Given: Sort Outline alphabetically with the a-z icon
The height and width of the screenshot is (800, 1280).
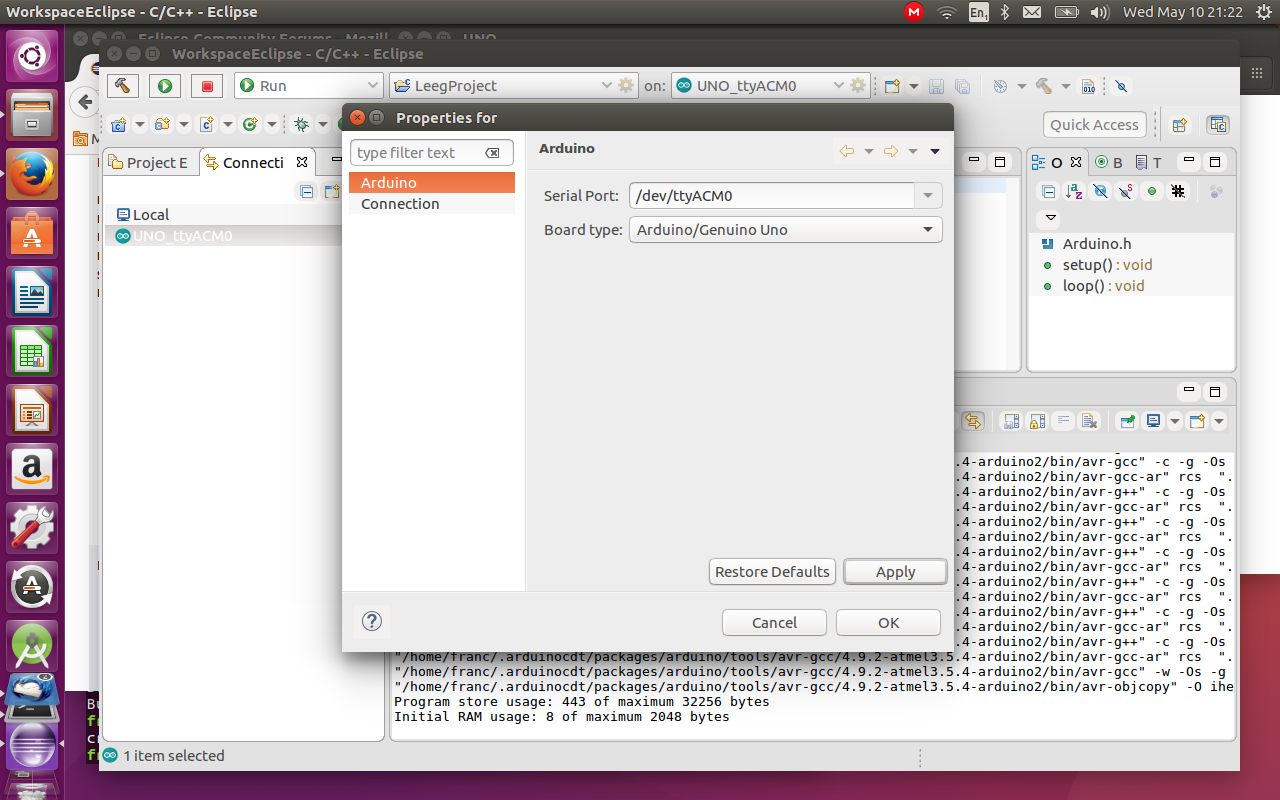Looking at the screenshot, I should pyautogui.click(x=1074, y=191).
